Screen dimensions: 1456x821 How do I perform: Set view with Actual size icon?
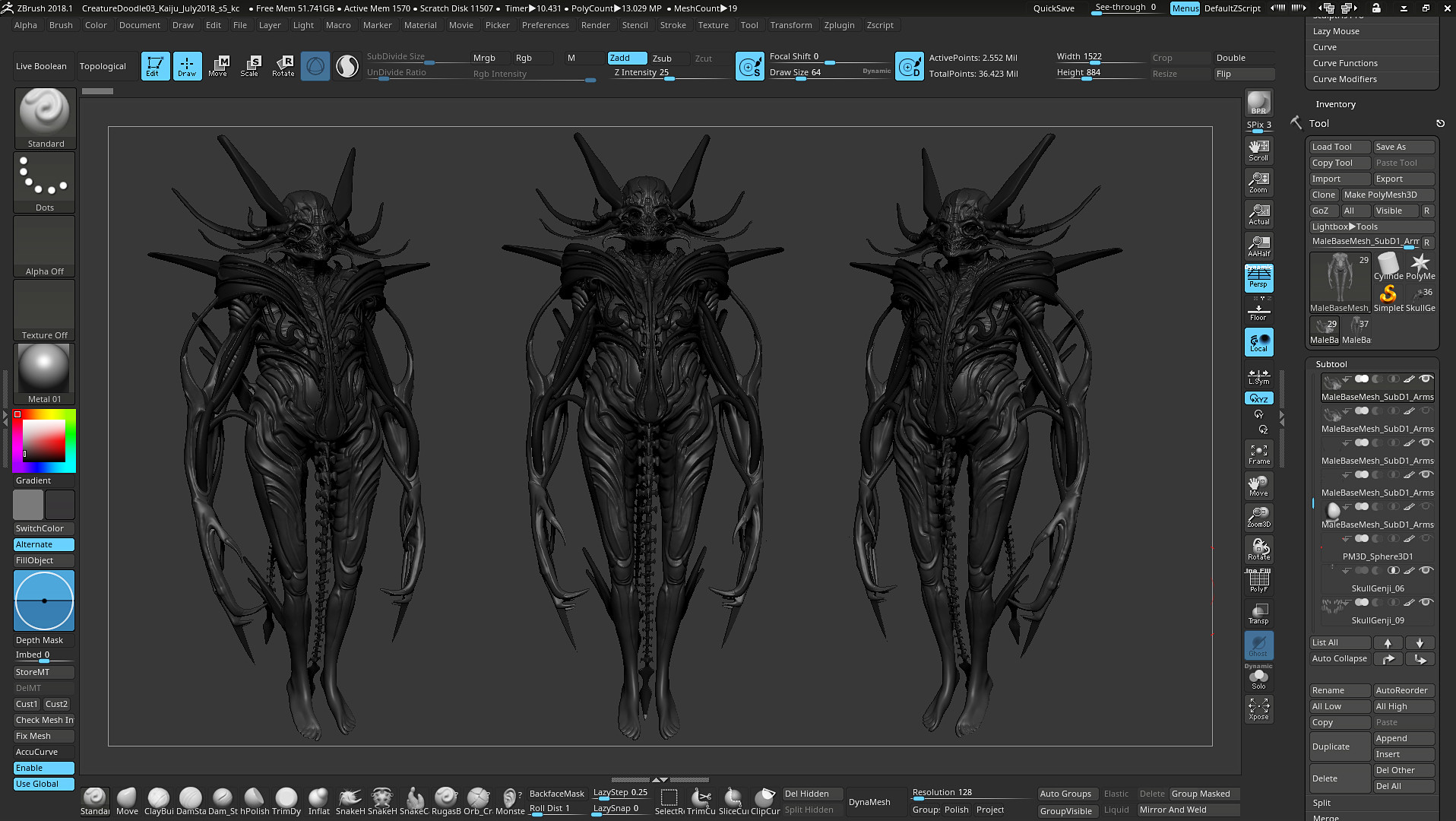point(1258,214)
